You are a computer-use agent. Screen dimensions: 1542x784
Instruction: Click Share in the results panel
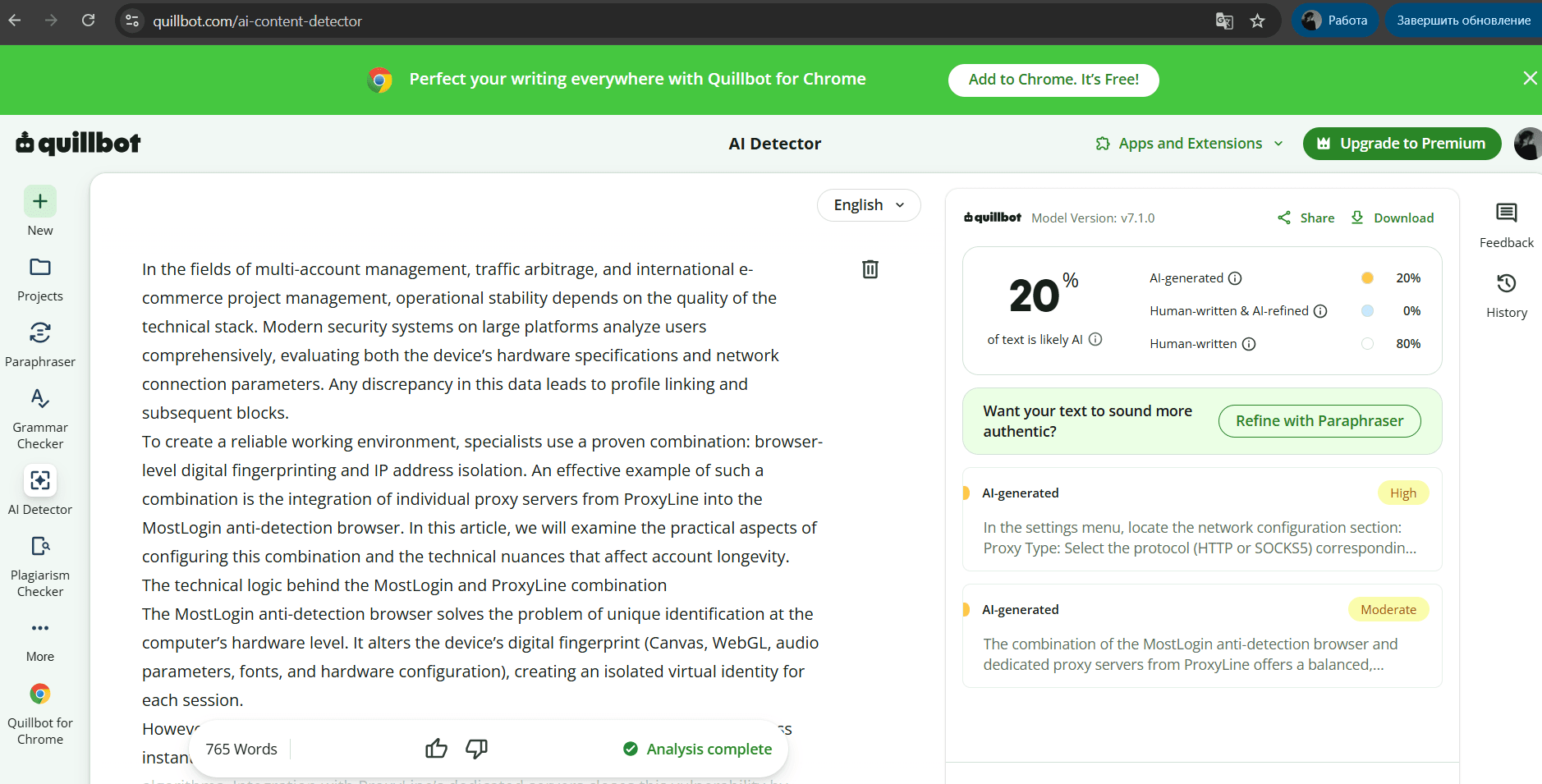coord(1306,218)
